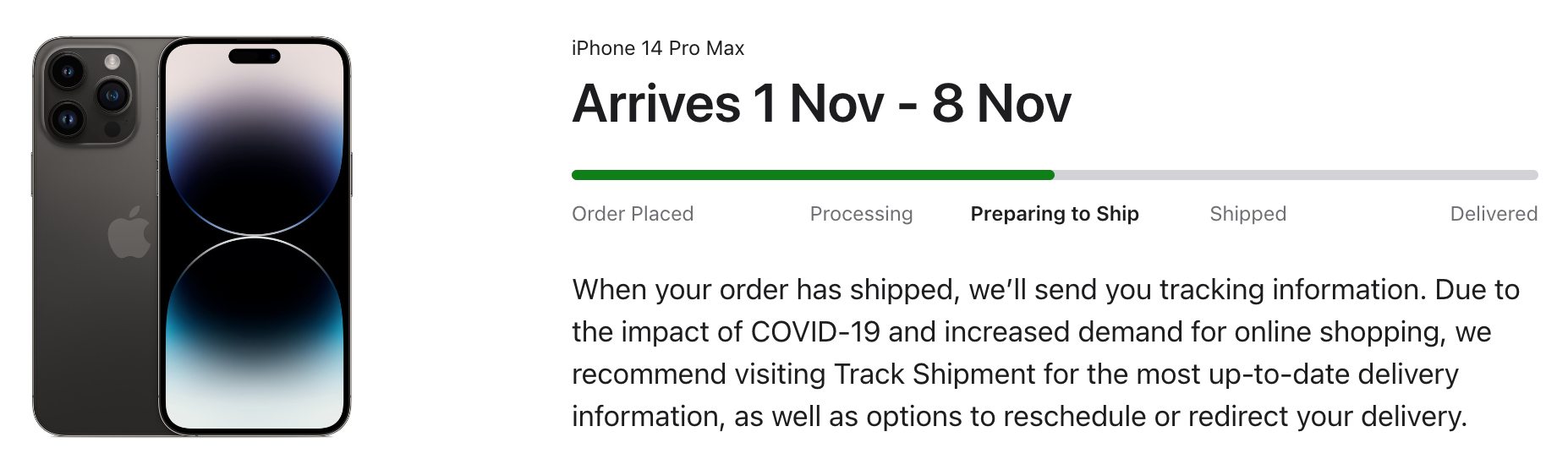Click the green filled part of progress bar
Image resolution: width=1568 pixels, height=470 pixels.
pyautogui.click(x=813, y=175)
